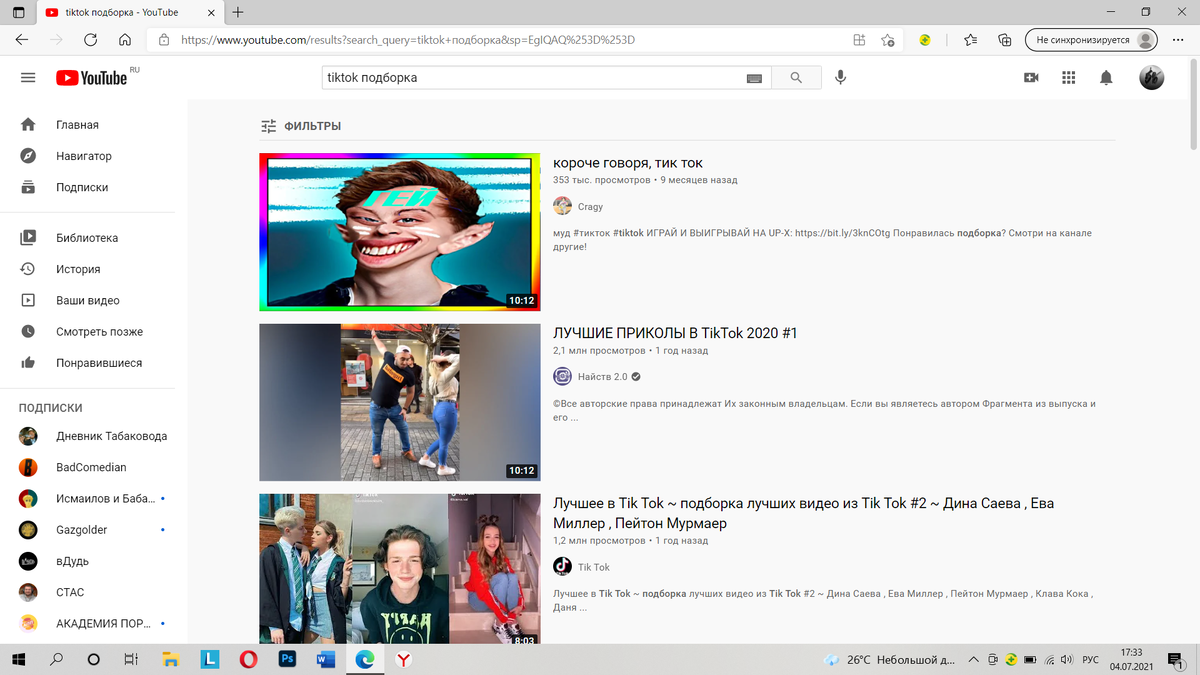Image resolution: width=1200 pixels, height=675 pixels.
Task: Open Windows Start menu
Action: [19, 660]
